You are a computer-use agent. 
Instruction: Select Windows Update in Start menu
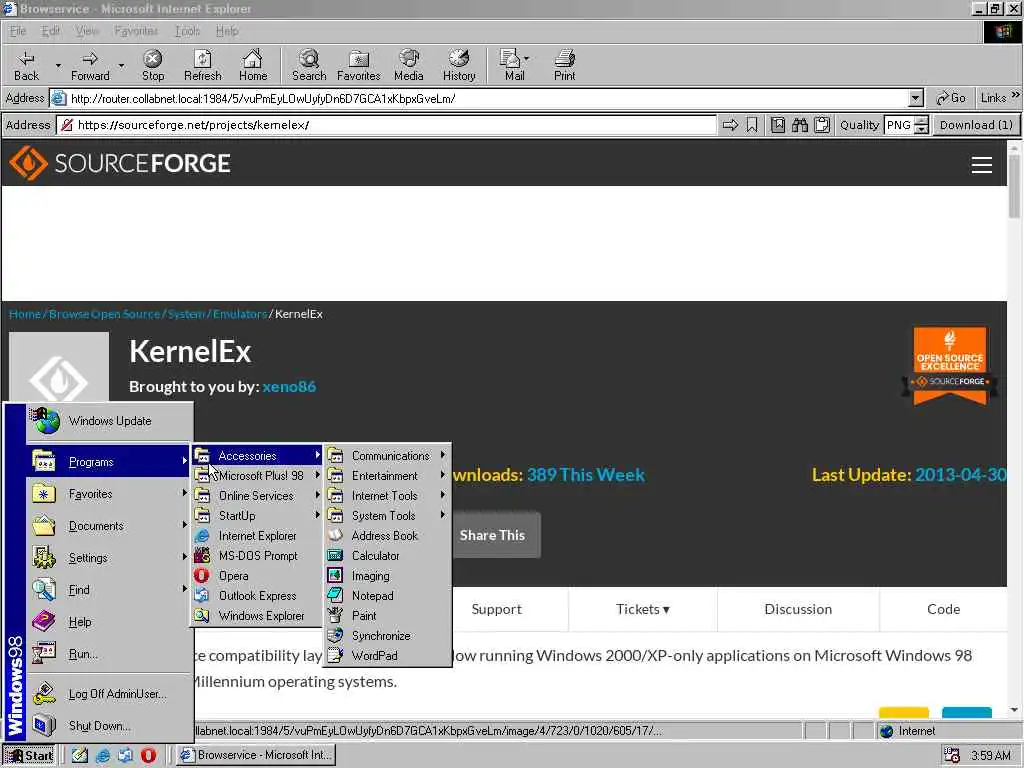pos(110,421)
